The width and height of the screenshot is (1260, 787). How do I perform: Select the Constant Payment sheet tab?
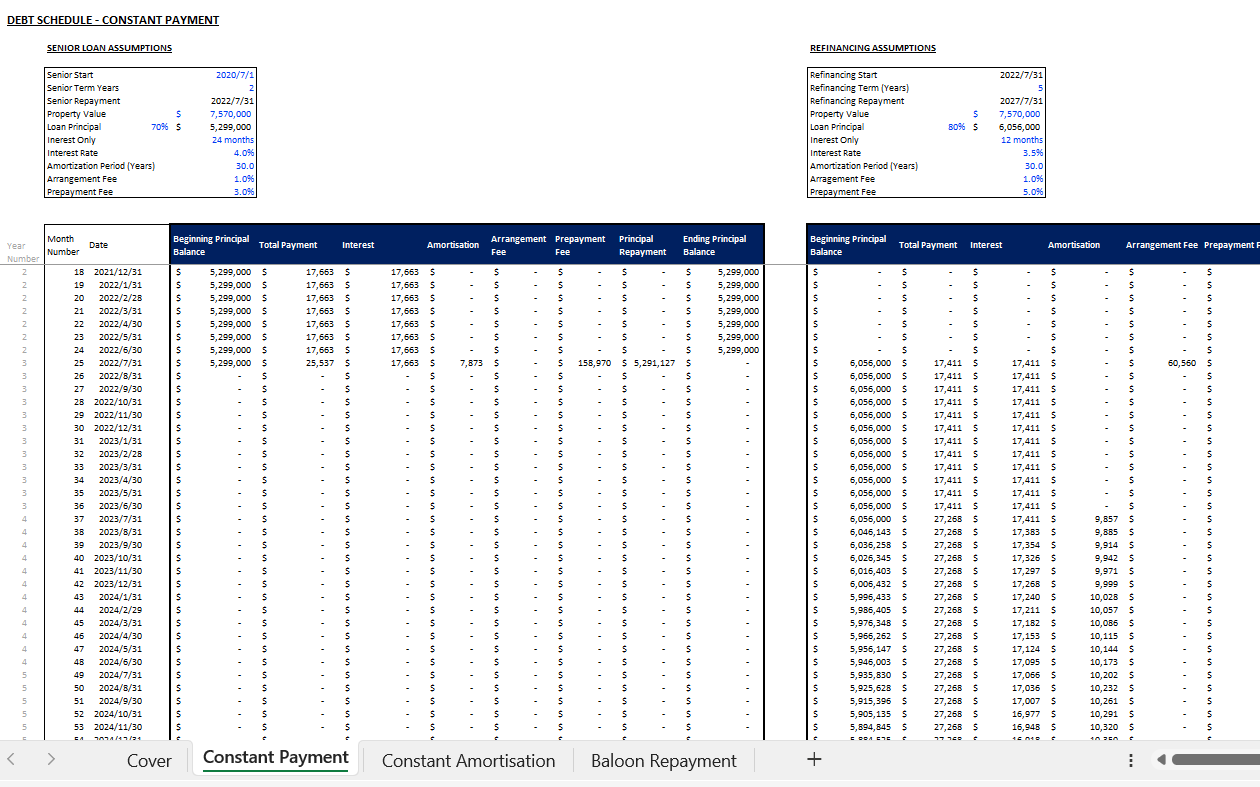point(276,758)
